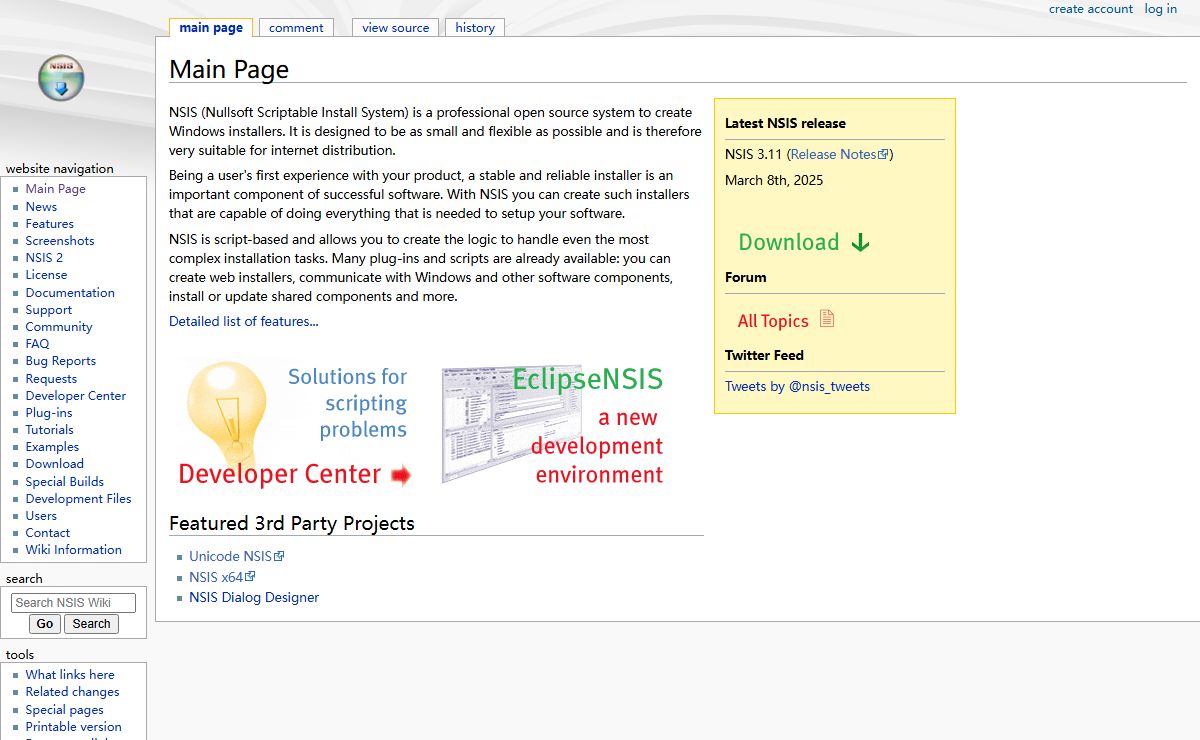
Task: Open the Community sidebar link
Action: tap(59, 327)
